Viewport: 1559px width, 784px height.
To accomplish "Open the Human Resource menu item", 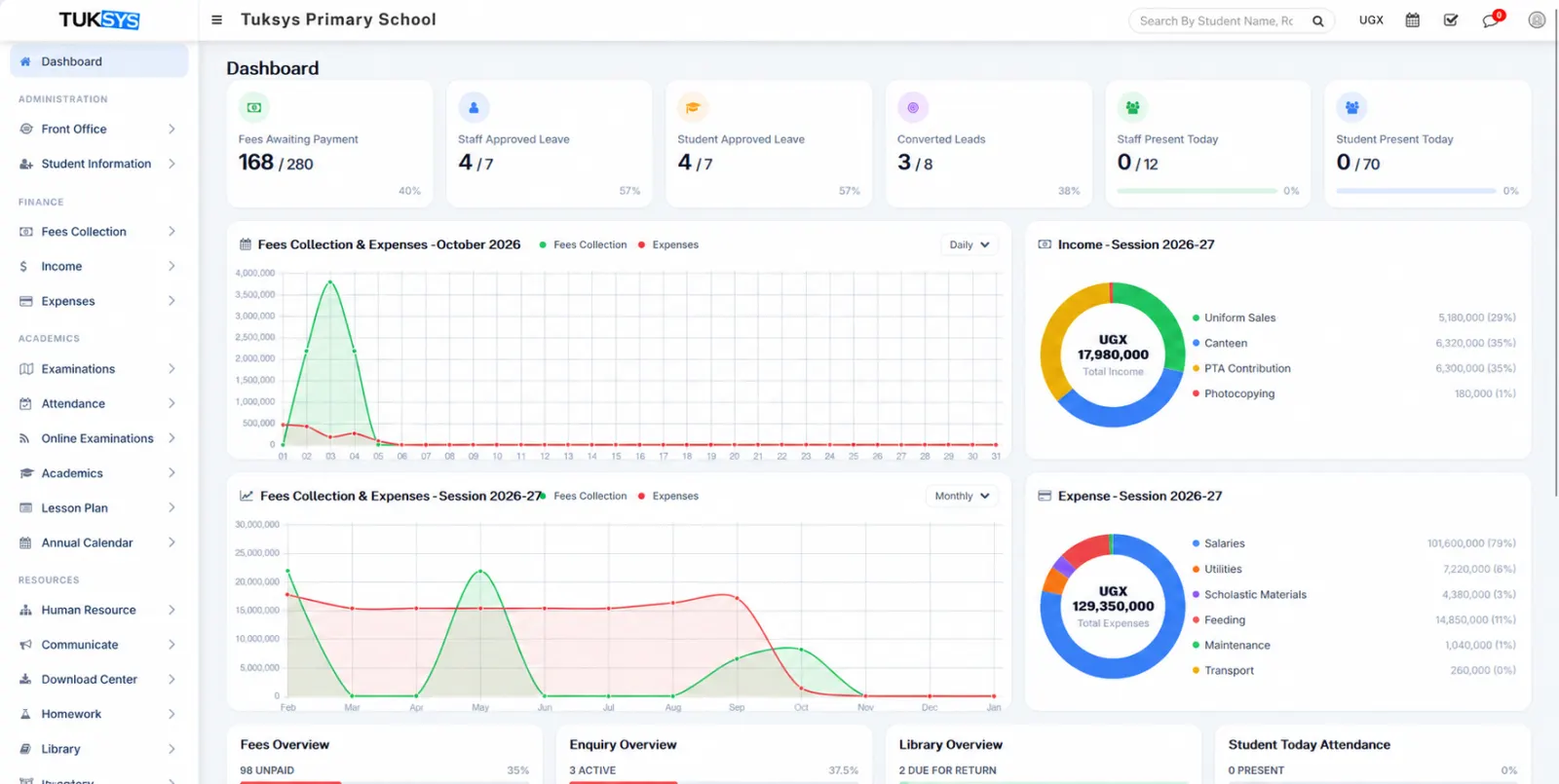I will click(98, 611).
